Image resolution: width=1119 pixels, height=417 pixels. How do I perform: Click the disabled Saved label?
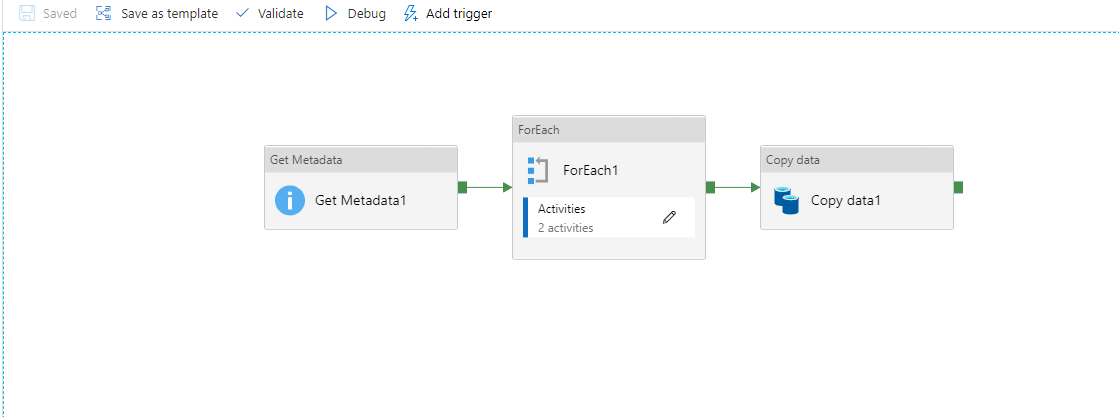60,14
